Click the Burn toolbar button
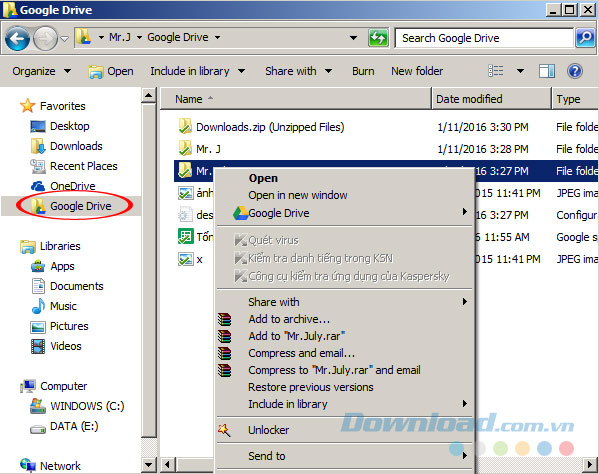 [363, 71]
